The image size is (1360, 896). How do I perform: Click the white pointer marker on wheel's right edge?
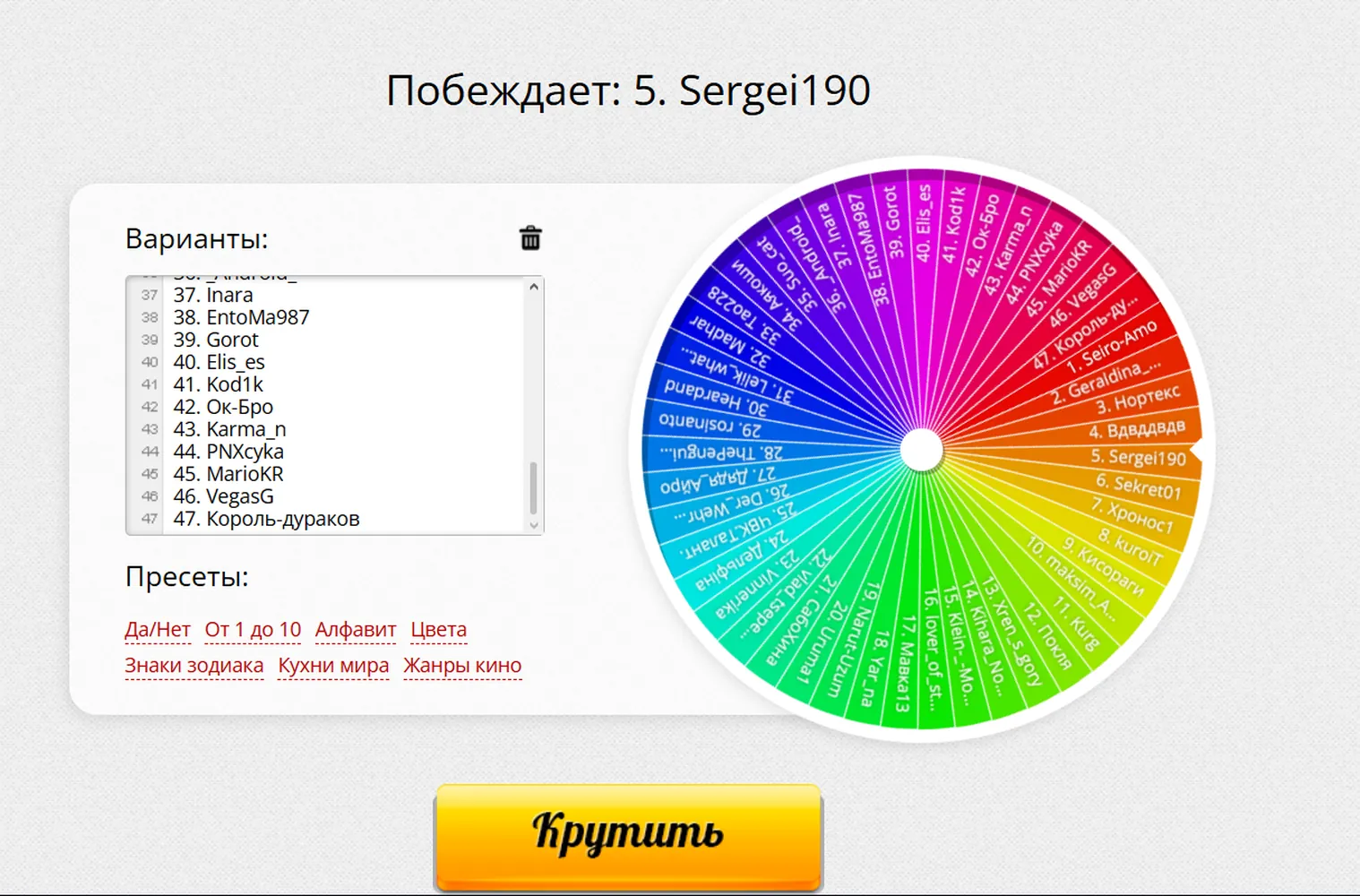[1197, 452]
